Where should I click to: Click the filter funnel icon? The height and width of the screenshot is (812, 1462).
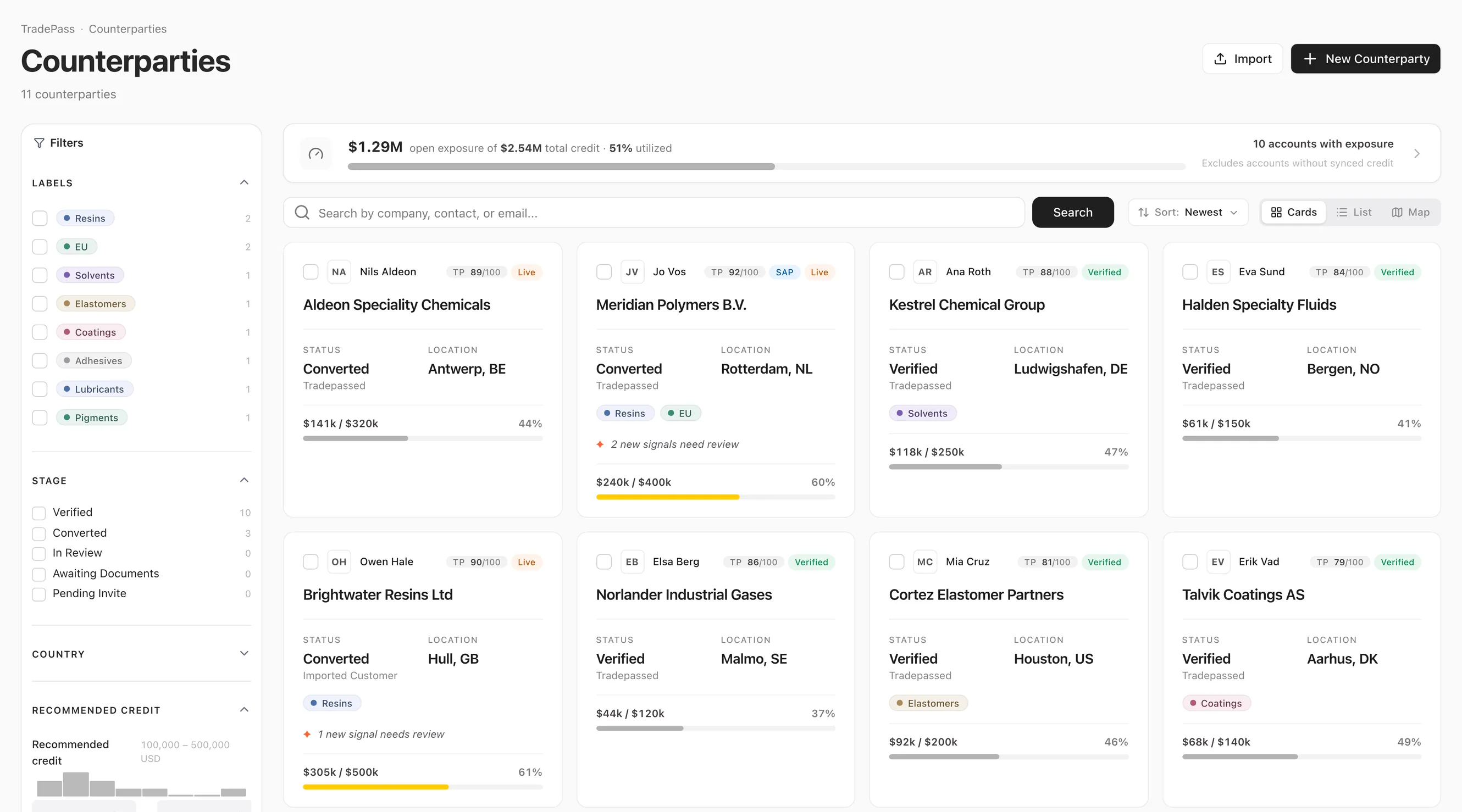click(39, 143)
